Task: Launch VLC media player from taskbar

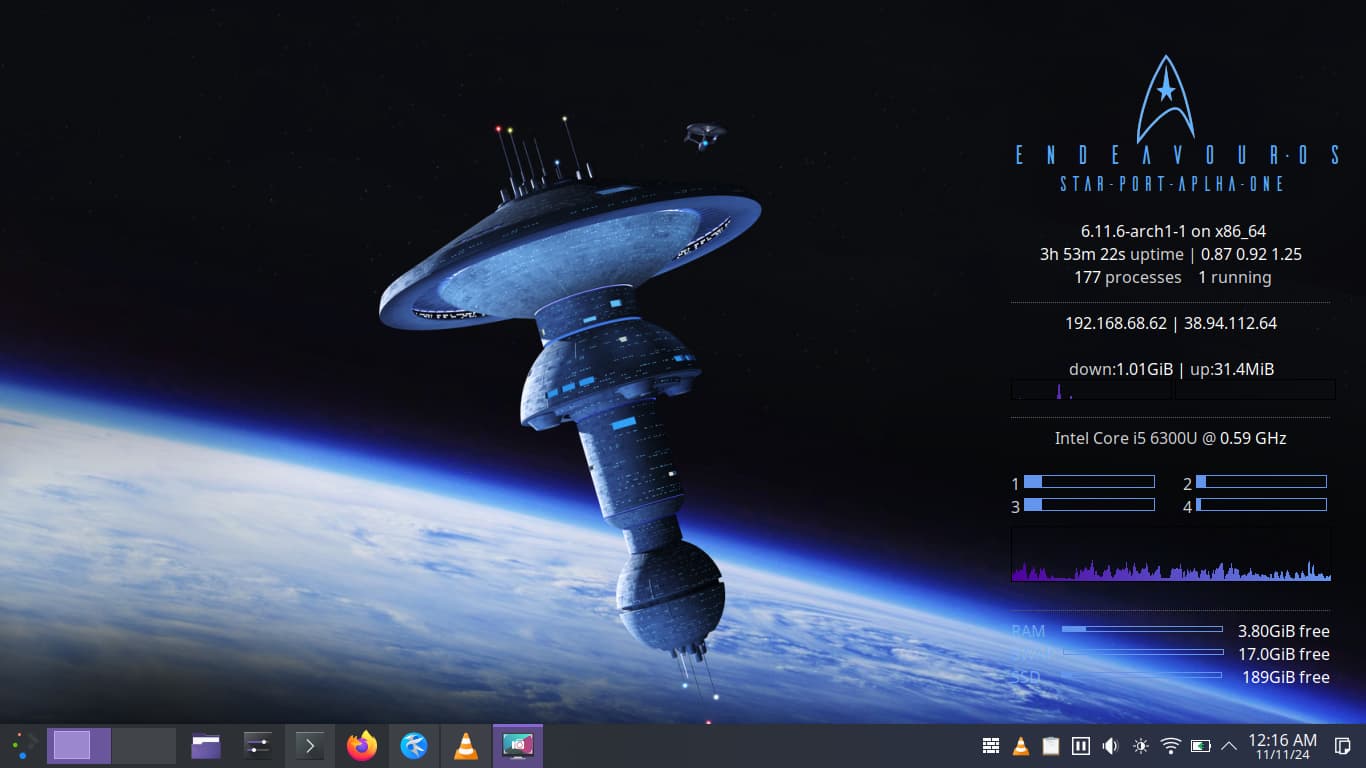Action: 466,746
